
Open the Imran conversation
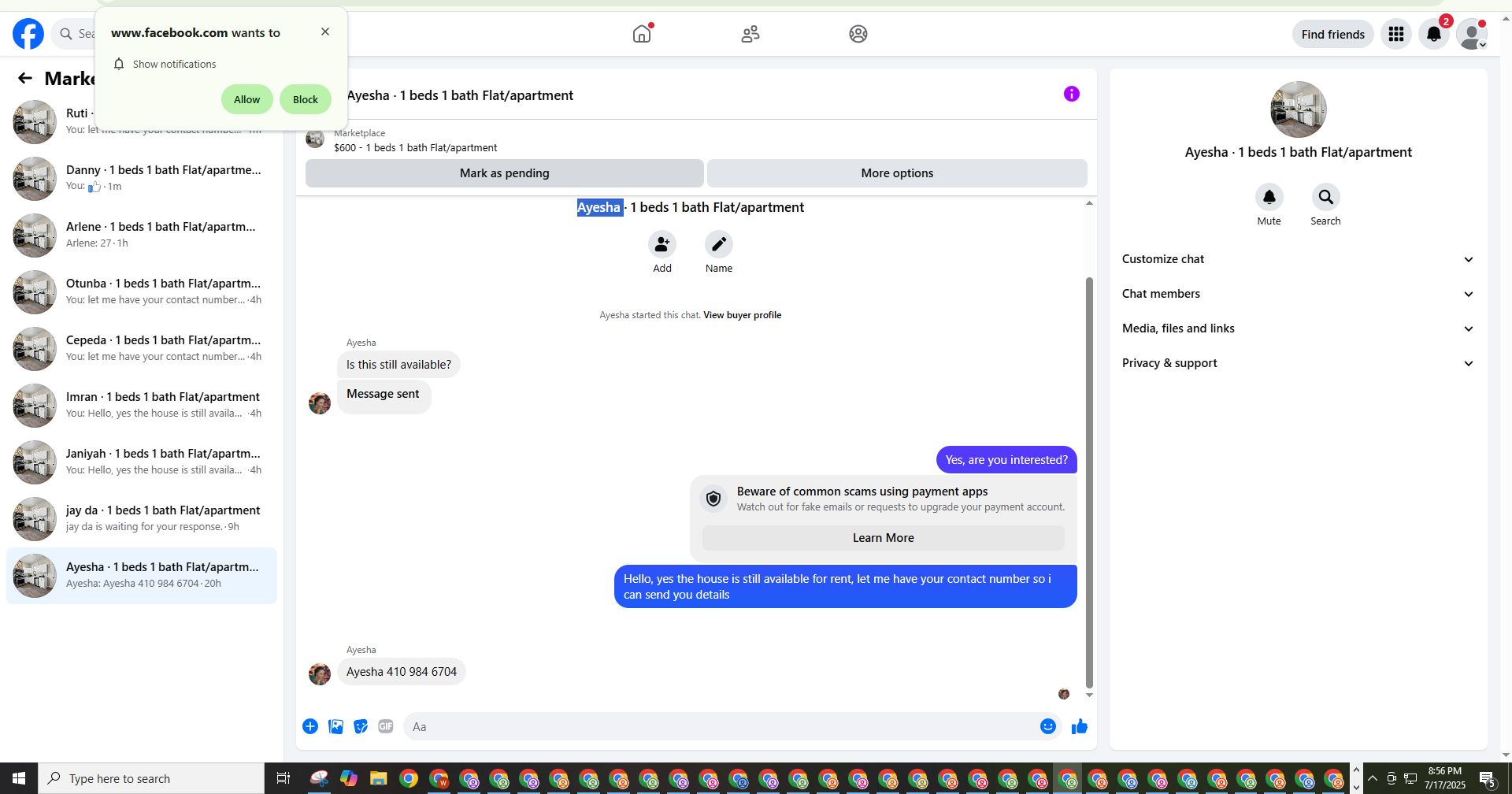pos(142,406)
